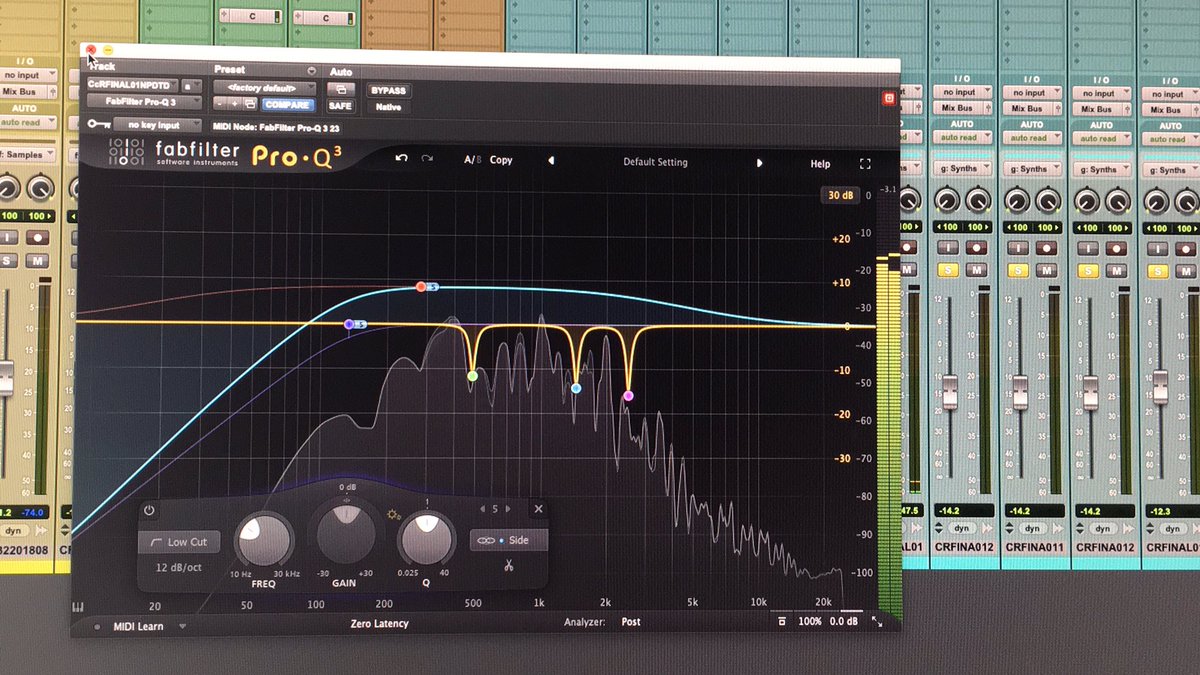The height and width of the screenshot is (675, 1200).
Task: Click the MIDI Learn button
Action: 139,627
